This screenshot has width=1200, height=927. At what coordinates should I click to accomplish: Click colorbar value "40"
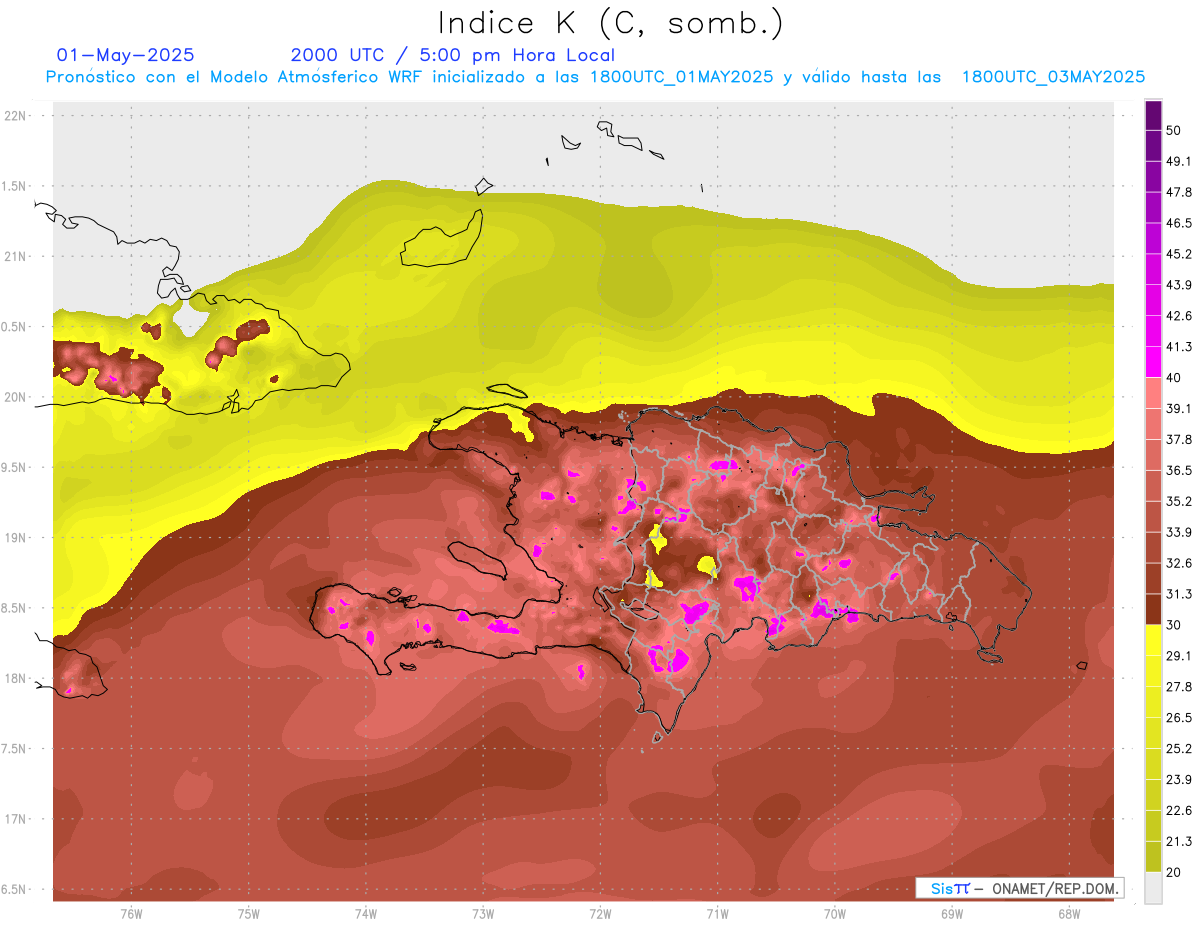pos(1174,377)
